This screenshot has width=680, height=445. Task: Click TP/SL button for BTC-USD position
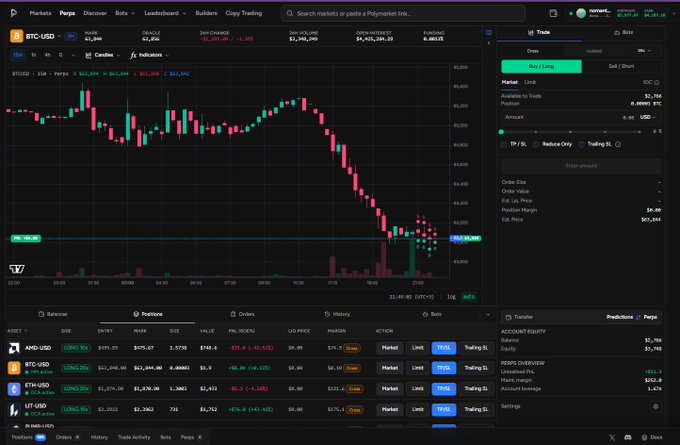444,368
